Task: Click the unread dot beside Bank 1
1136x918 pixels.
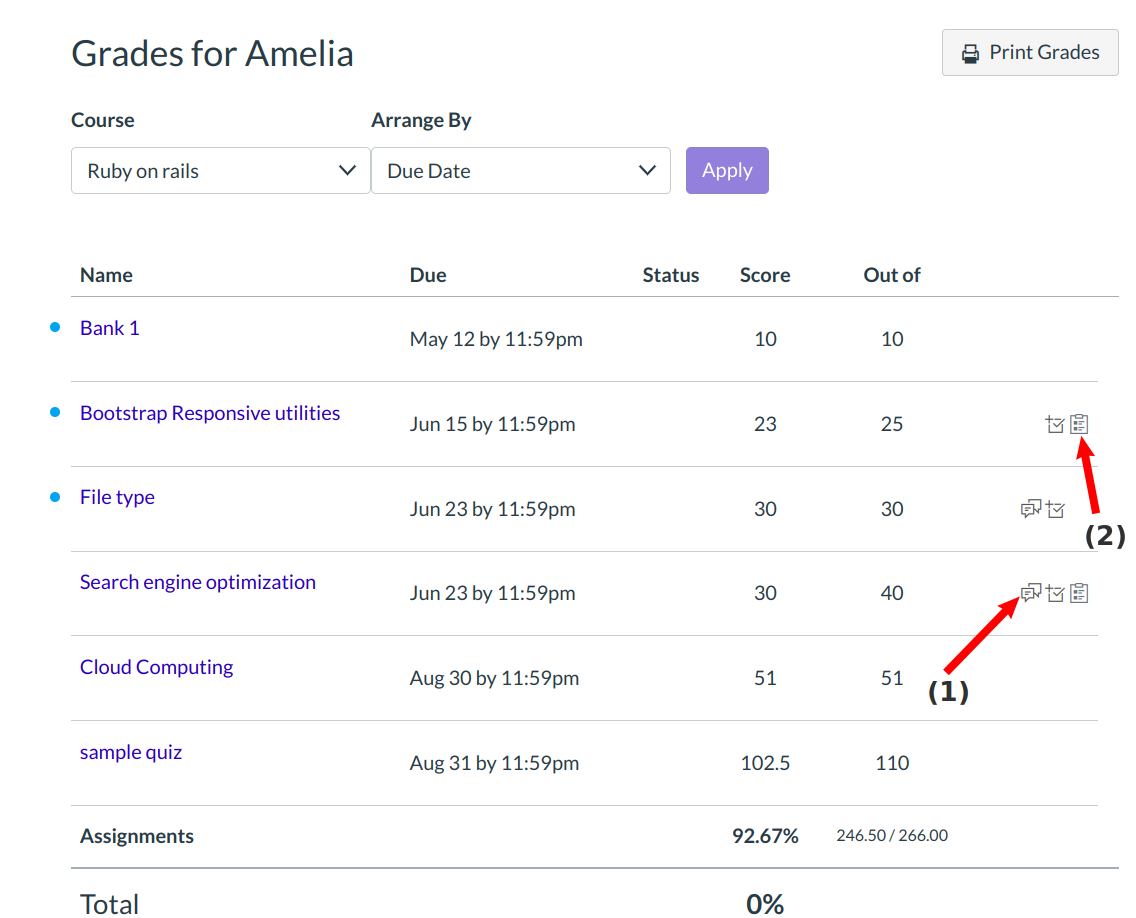Action: (x=56, y=327)
